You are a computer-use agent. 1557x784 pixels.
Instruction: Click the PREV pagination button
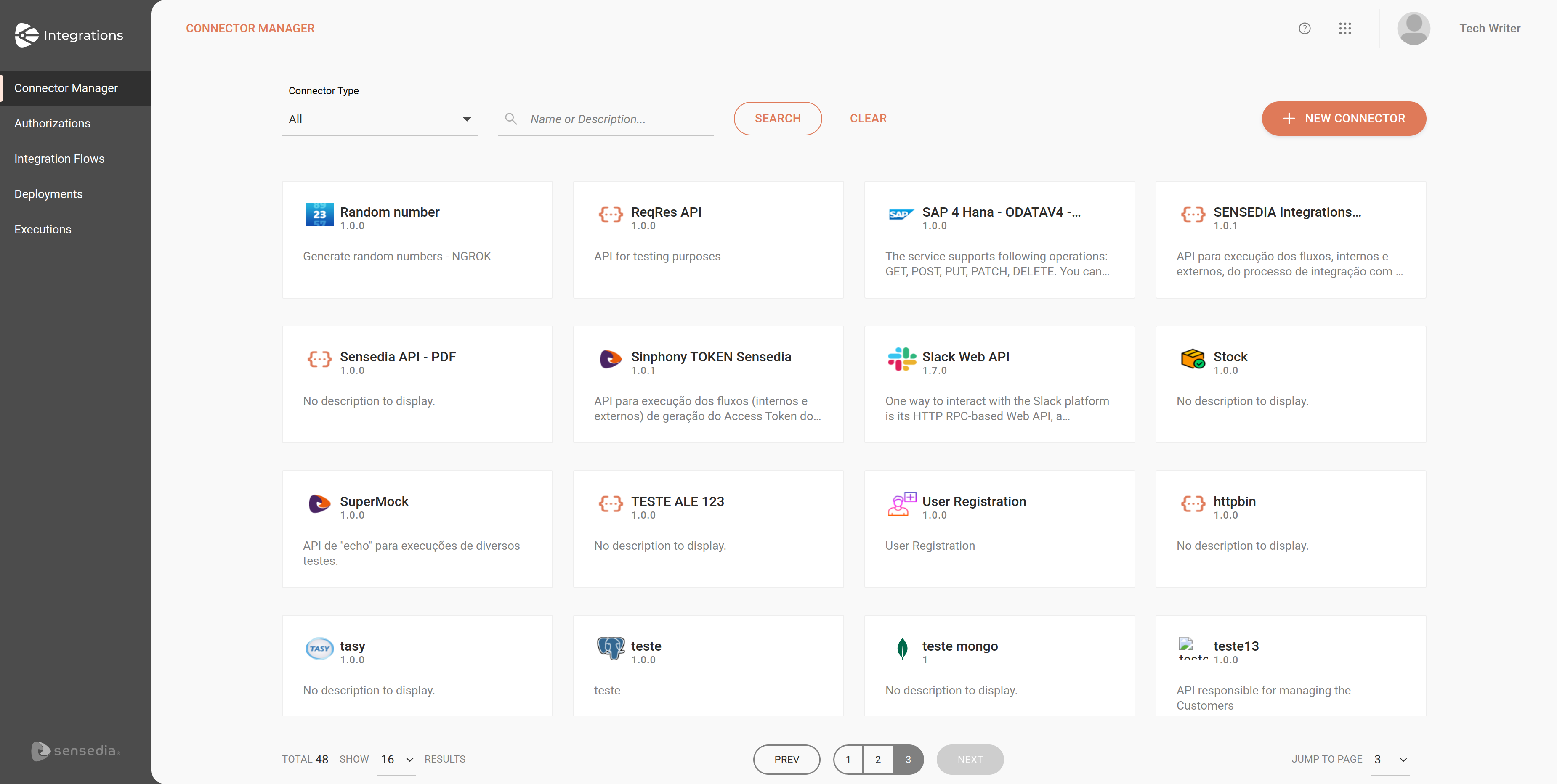coord(786,759)
